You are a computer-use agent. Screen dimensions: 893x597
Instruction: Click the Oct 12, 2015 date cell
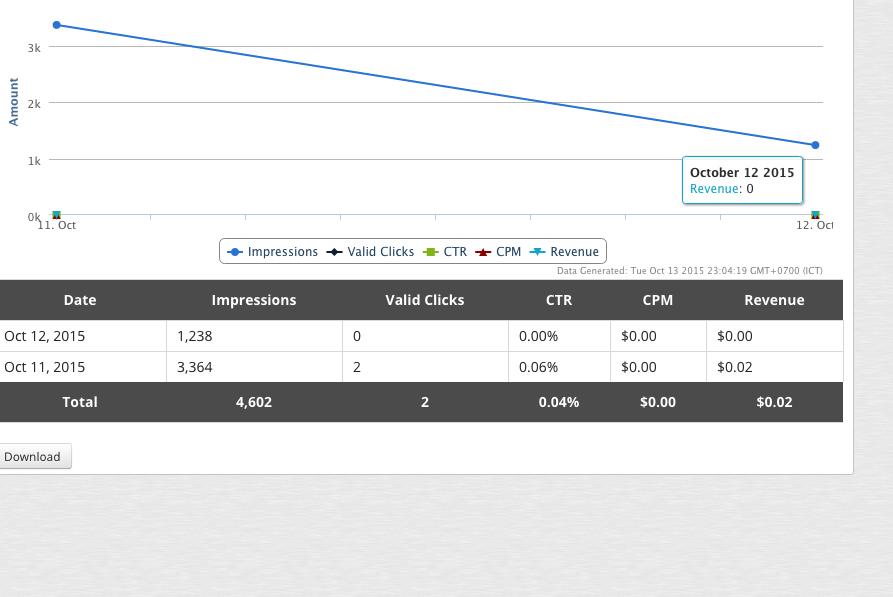[45, 337]
